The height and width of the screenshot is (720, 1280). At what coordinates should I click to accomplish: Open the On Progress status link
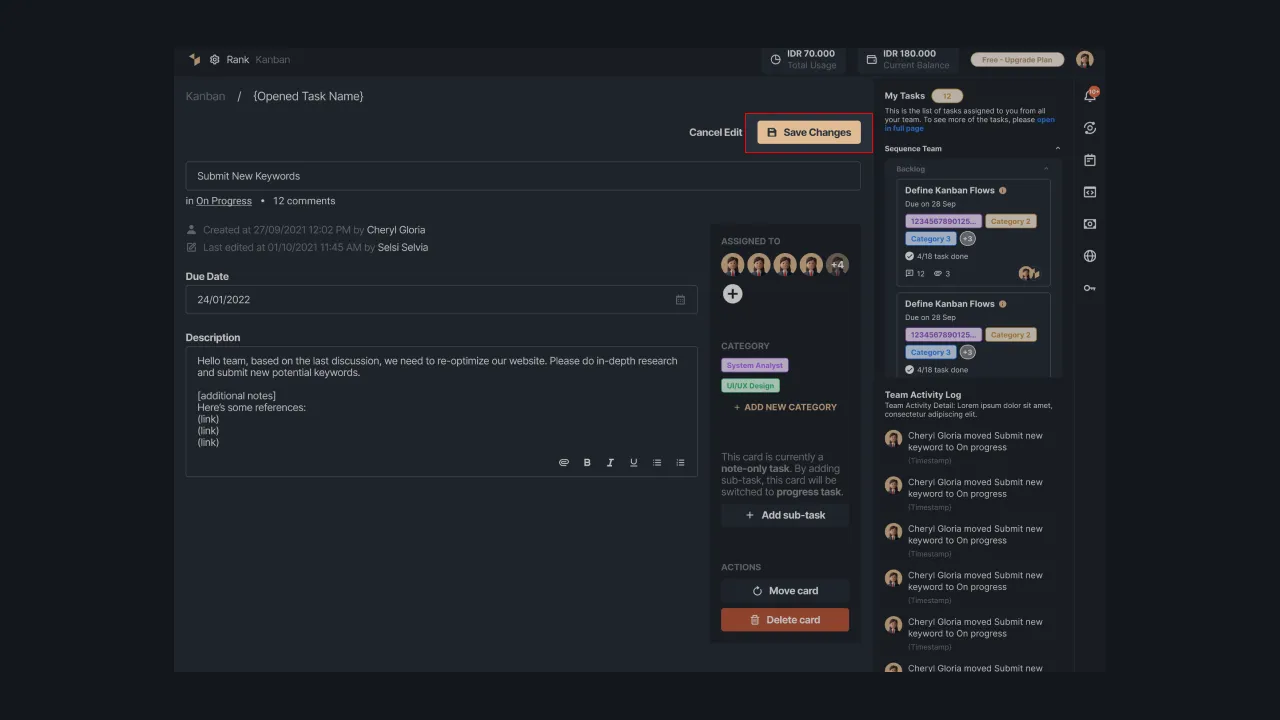224,201
